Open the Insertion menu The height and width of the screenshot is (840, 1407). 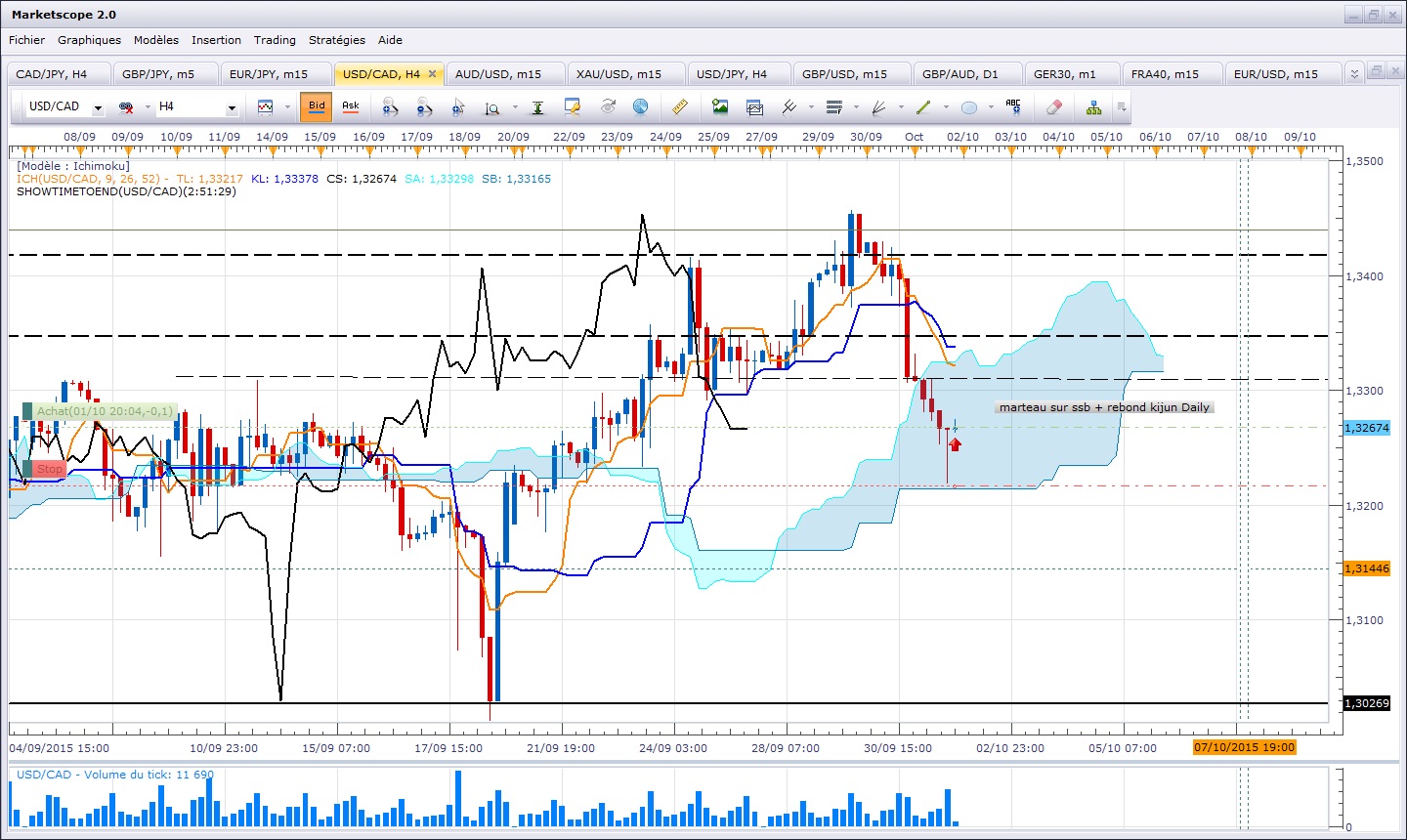pyautogui.click(x=216, y=40)
